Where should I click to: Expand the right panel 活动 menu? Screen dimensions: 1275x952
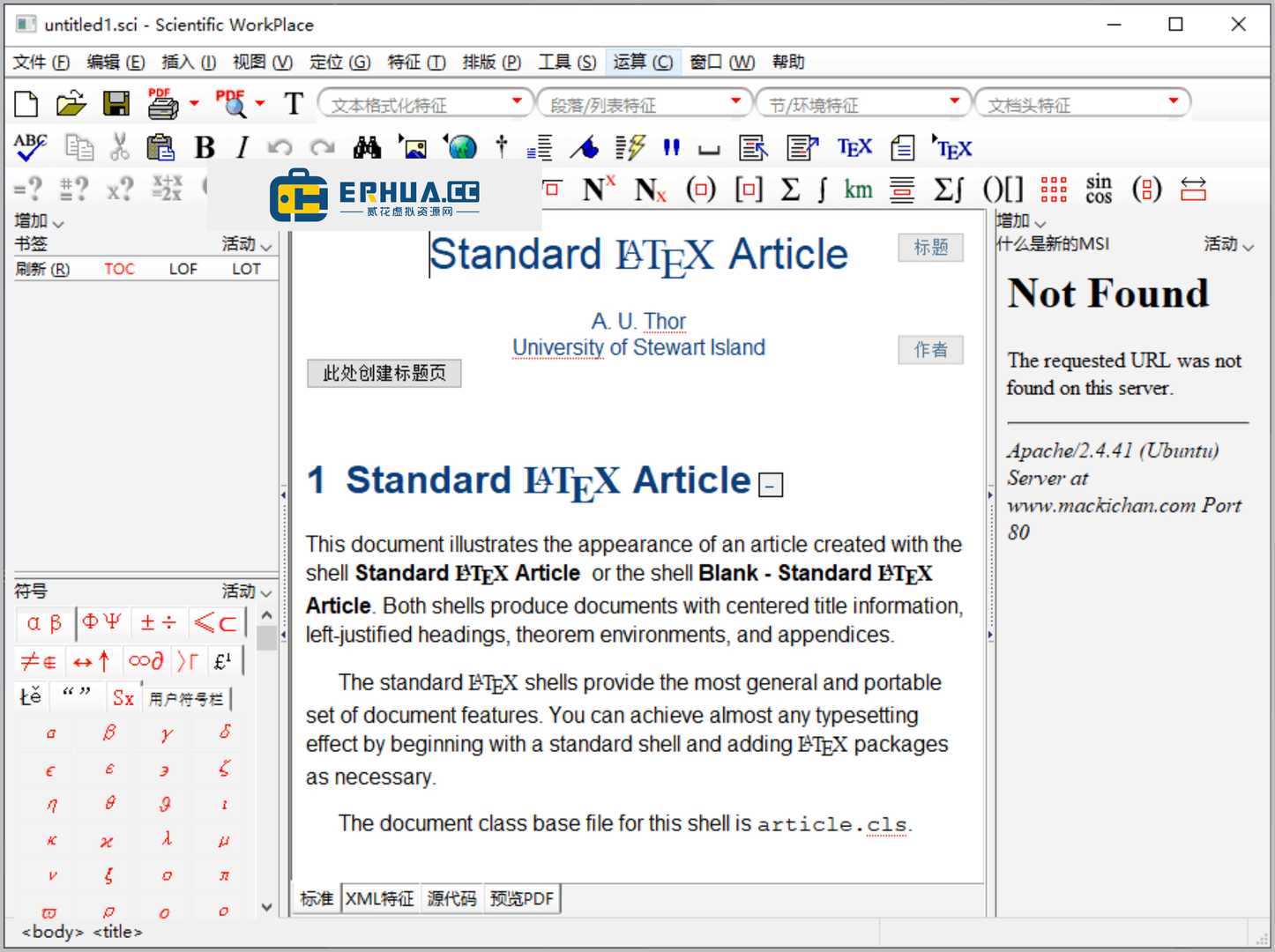pos(1229,244)
